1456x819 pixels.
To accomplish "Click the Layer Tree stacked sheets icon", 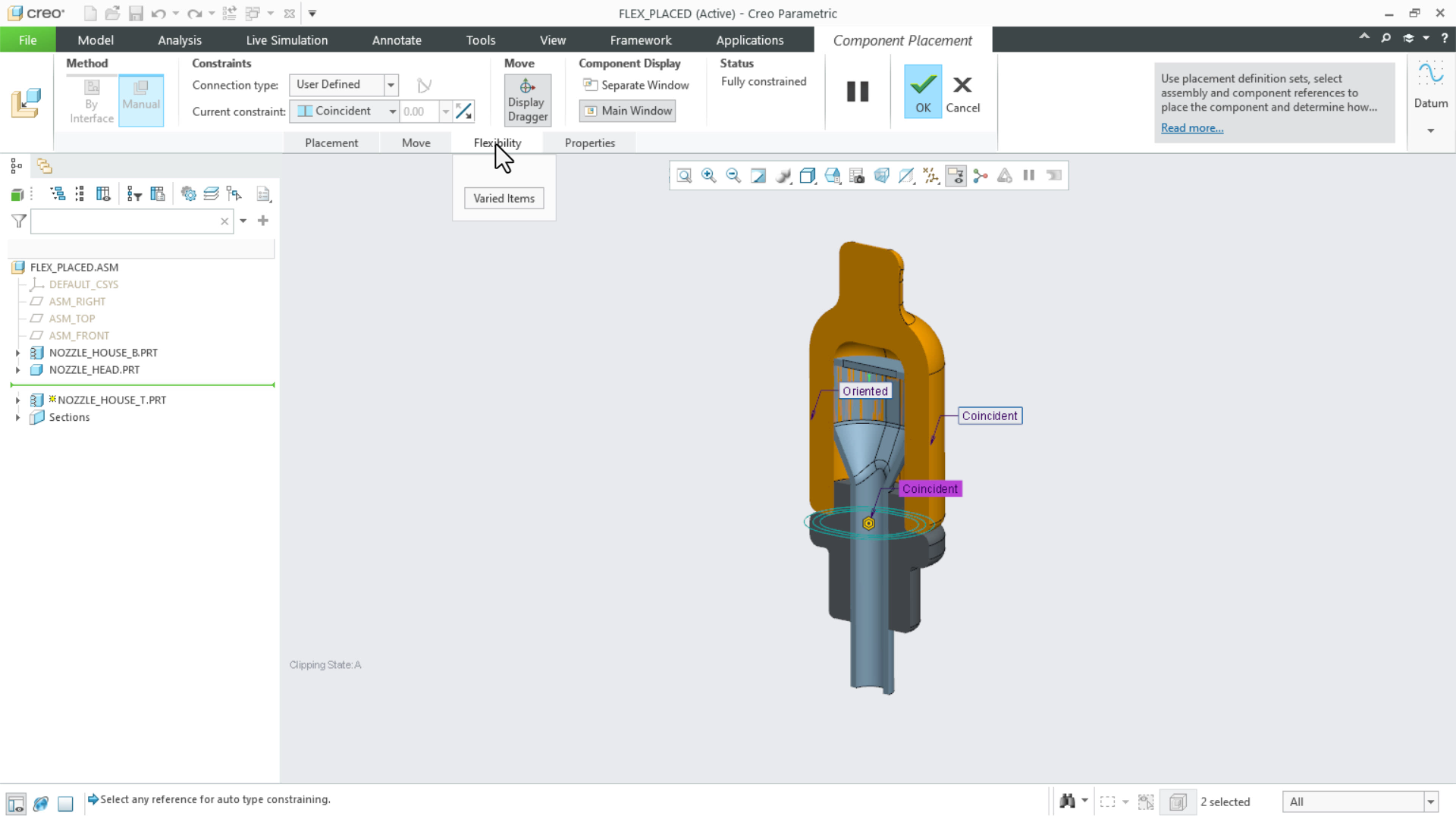I will [211, 194].
